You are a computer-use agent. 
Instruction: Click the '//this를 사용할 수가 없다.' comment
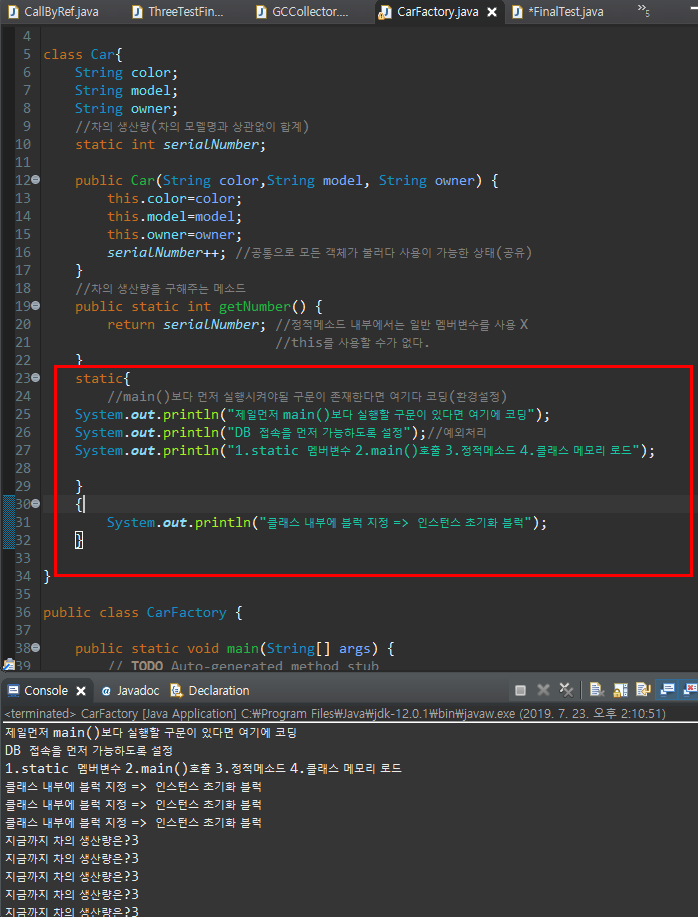tap(353, 343)
